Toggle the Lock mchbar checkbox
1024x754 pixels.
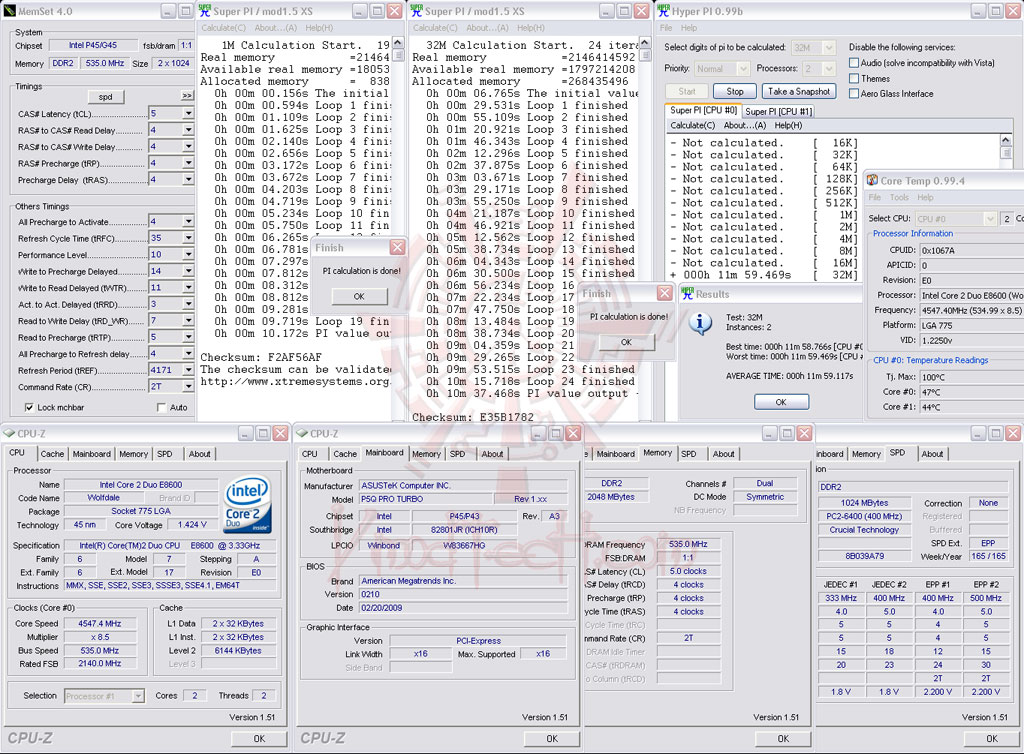(29, 408)
